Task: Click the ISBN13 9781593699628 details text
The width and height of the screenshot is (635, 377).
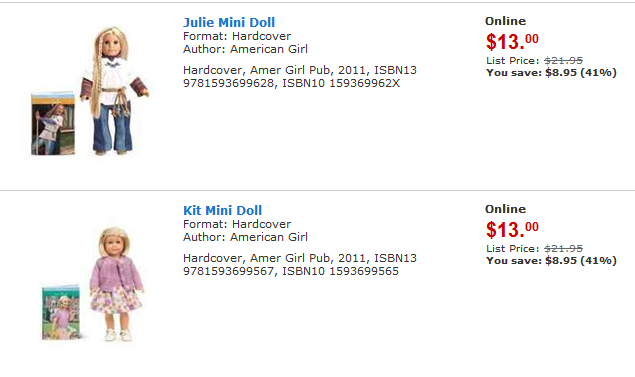Action: [x=300, y=77]
